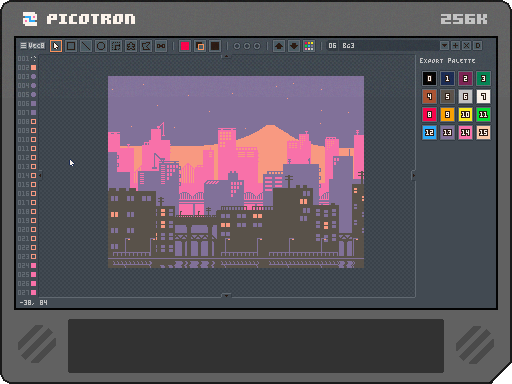Select the pointer selection tool
Screen dimensions: 512x384
click(56, 46)
